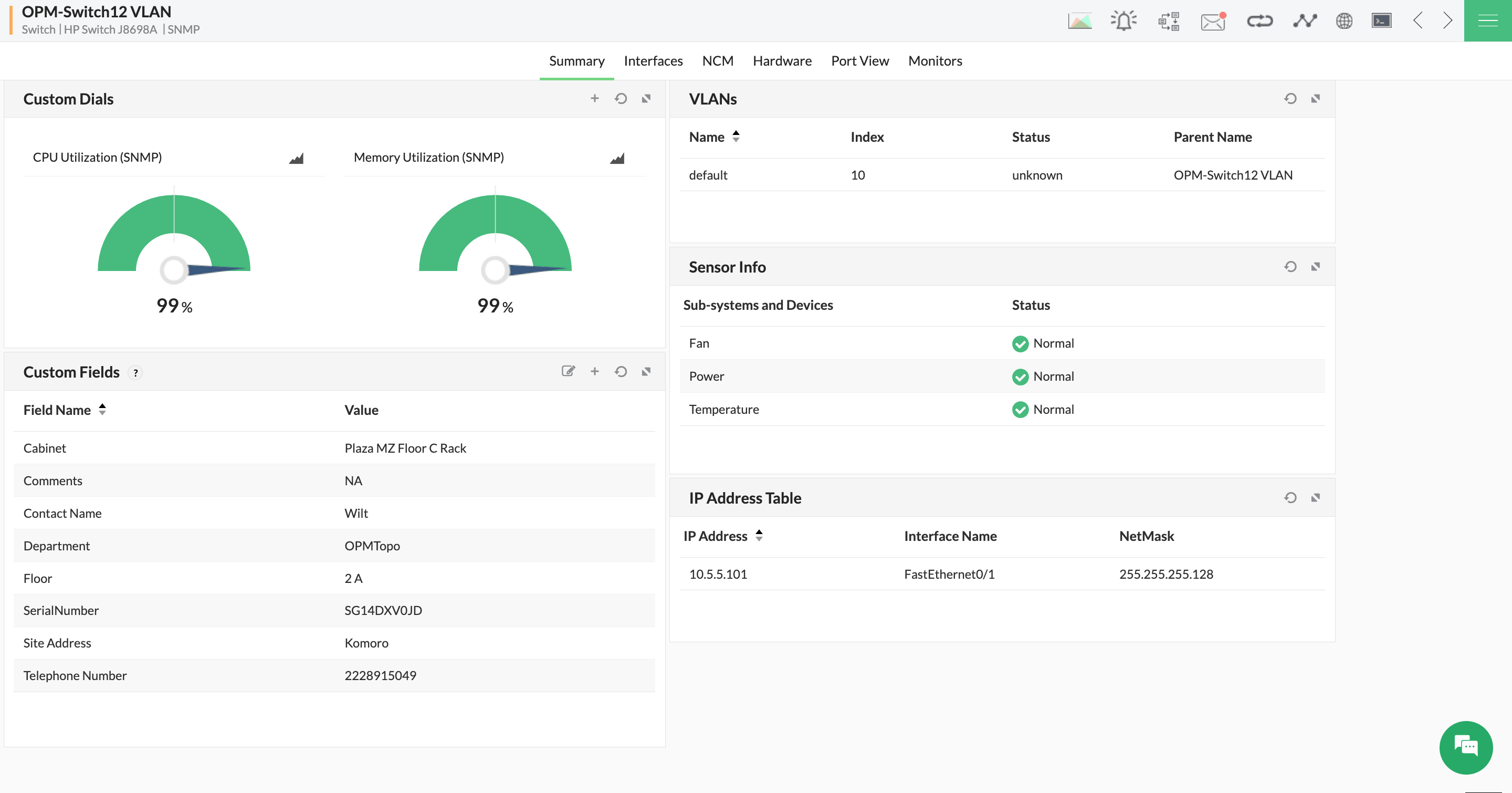Refresh the Sensor Info widget
The height and width of the screenshot is (793, 1512).
1290,266
